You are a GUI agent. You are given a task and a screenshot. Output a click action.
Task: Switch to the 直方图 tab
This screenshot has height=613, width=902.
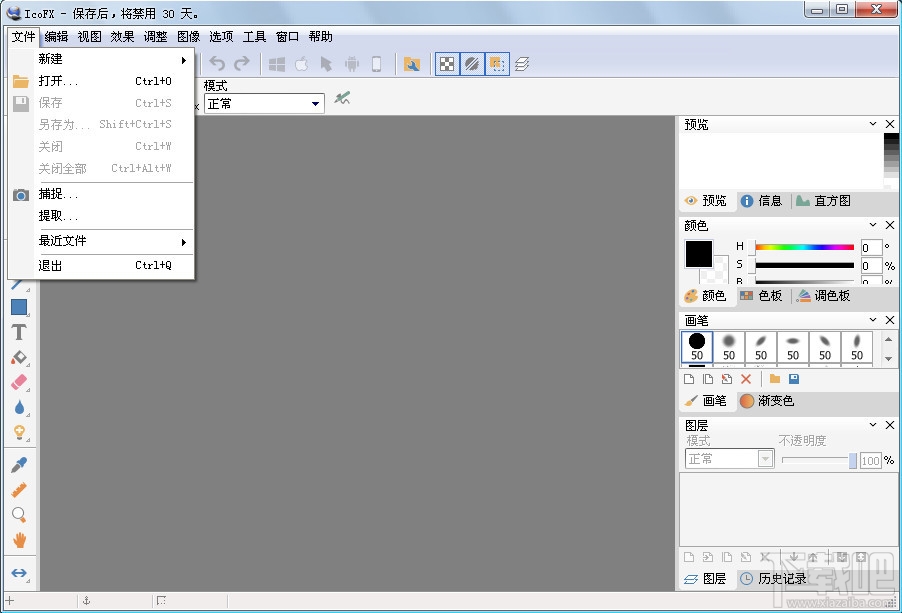[832, 200]
